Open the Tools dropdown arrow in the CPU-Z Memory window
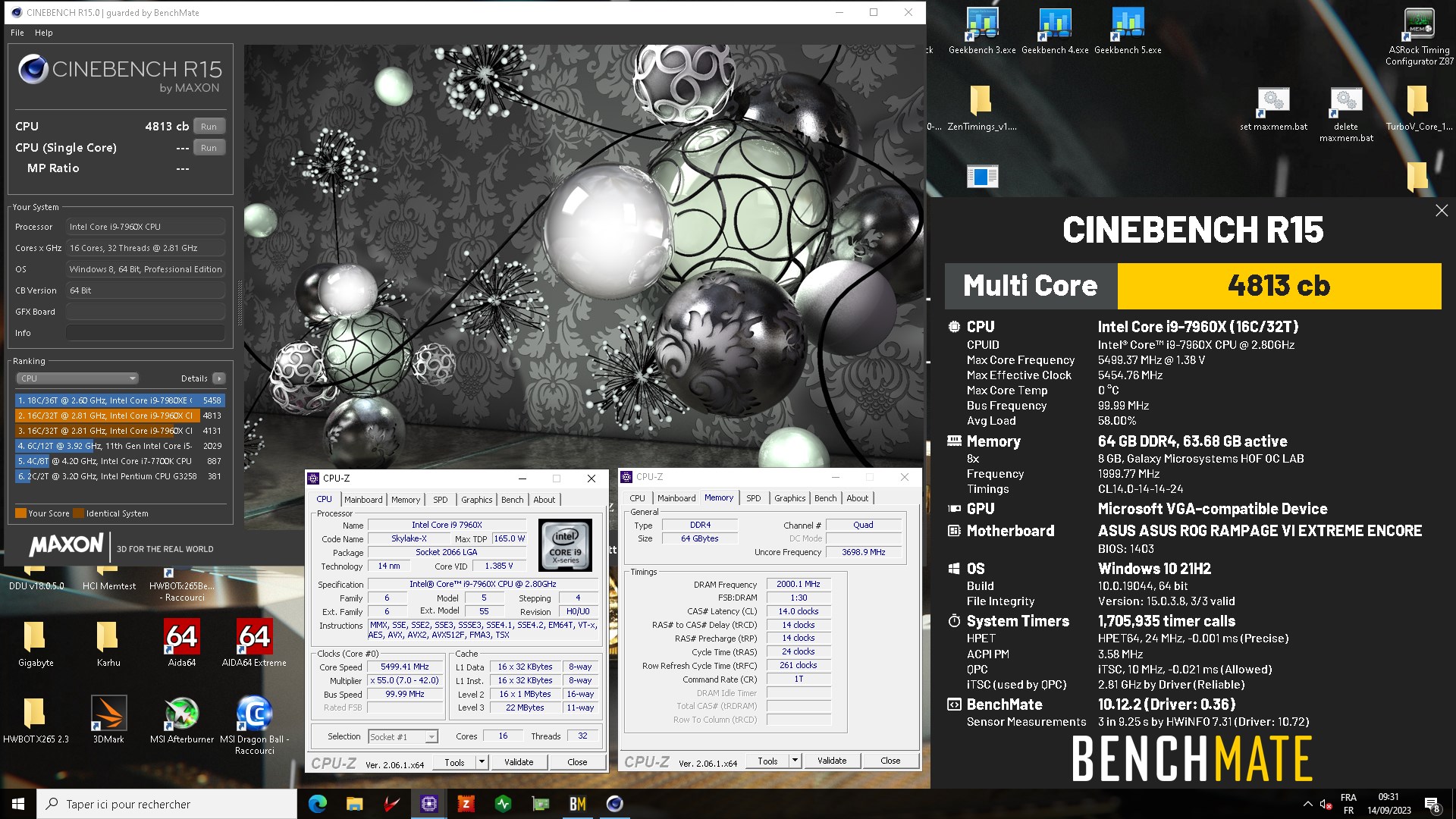 [x=795, y=761]
